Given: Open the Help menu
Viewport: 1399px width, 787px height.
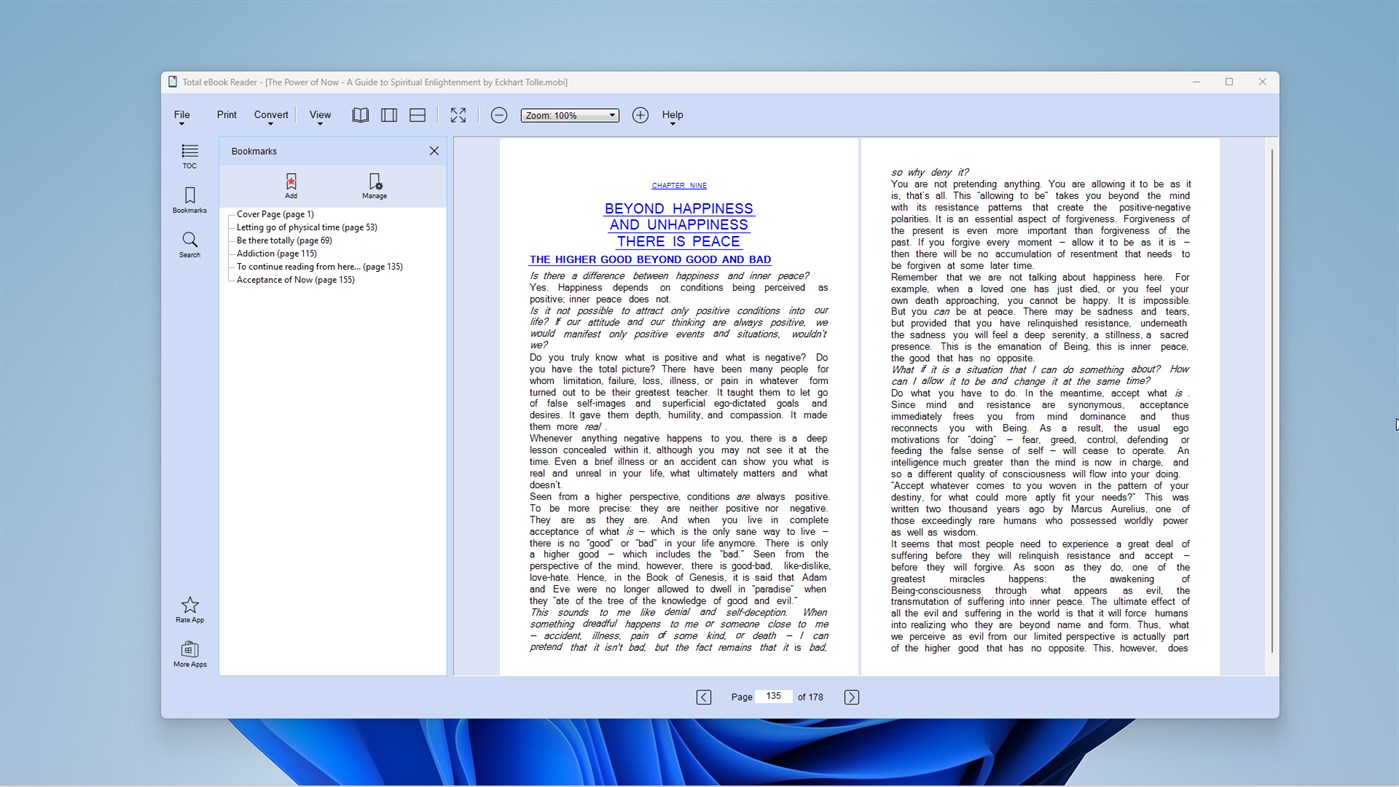Looking at the screenshot, I should 672,114.
